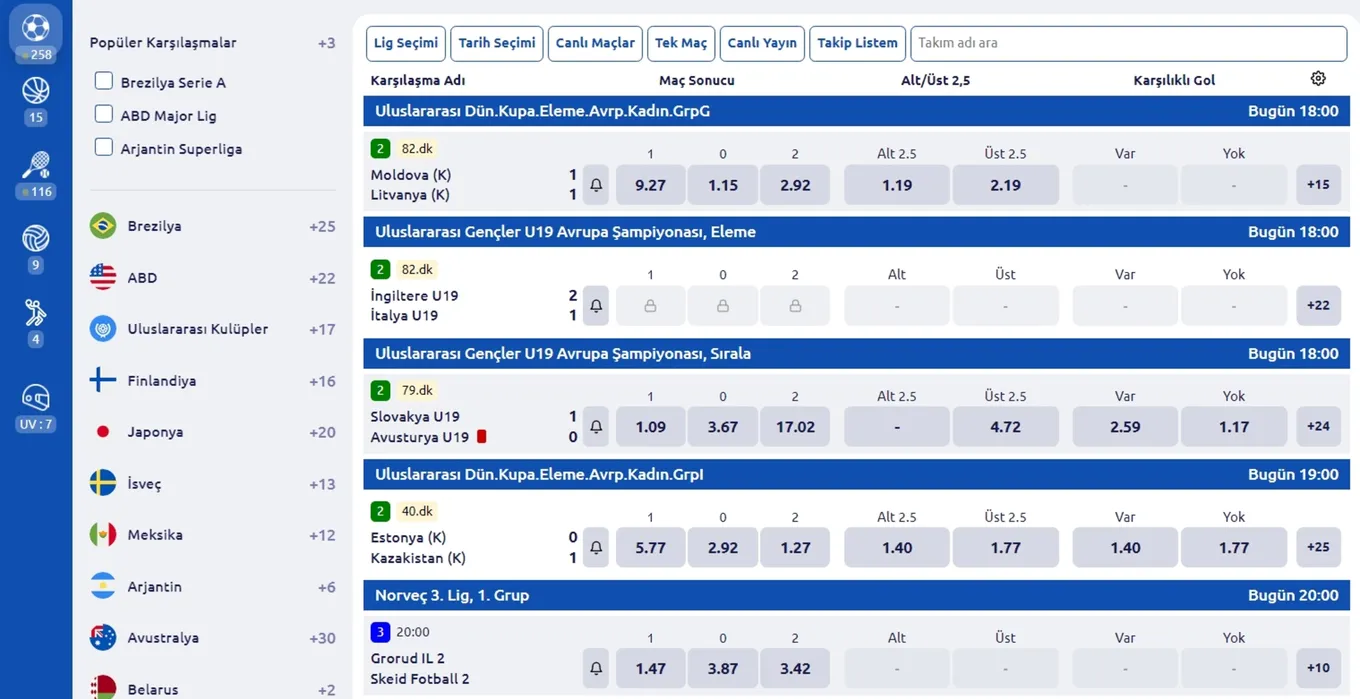The height and width of the screenshot is (699, 1360).
Task: Switch to the Takip Listem tab
Action: point(857,43)
